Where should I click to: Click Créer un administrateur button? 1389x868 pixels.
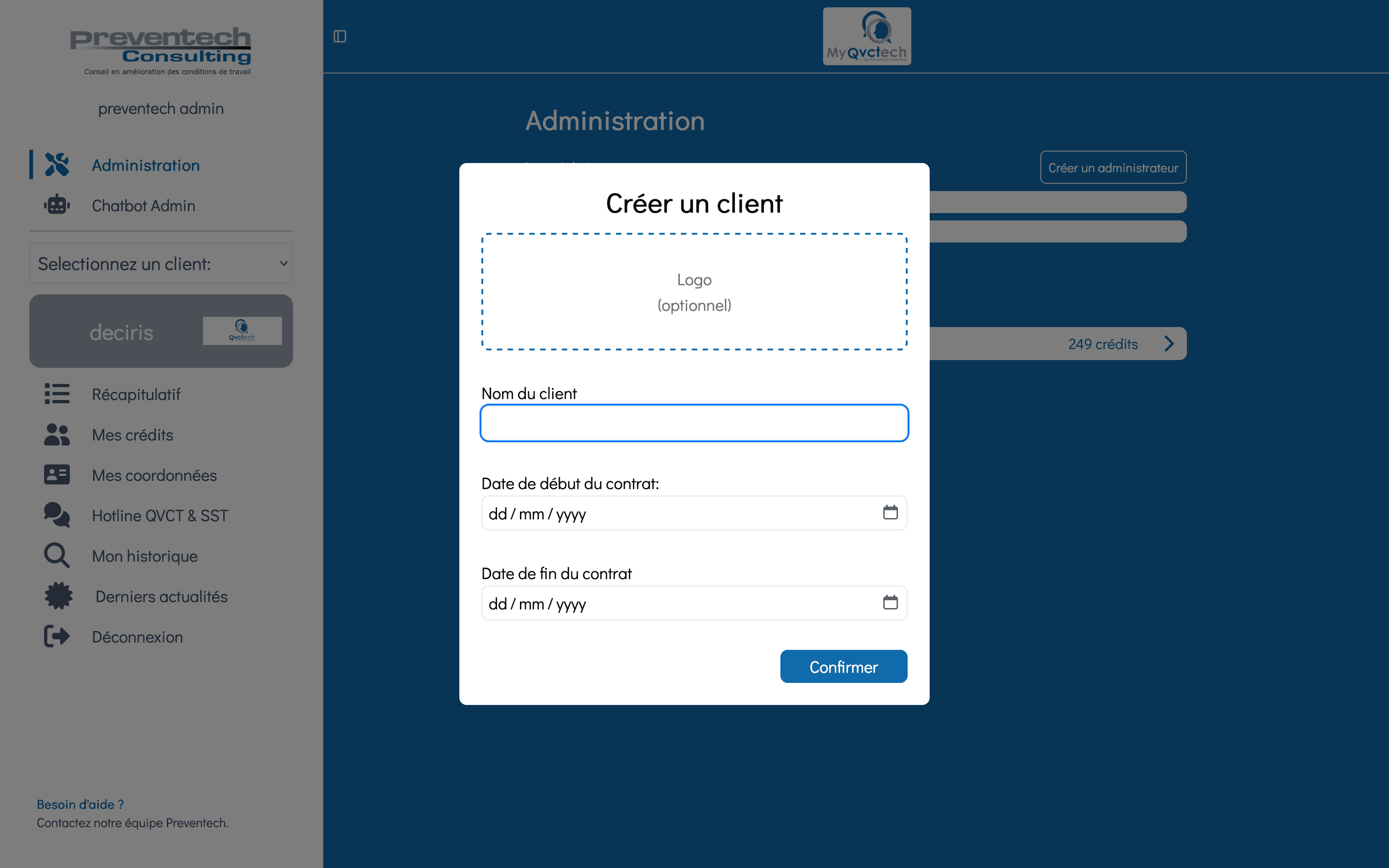click(1113, 168)
